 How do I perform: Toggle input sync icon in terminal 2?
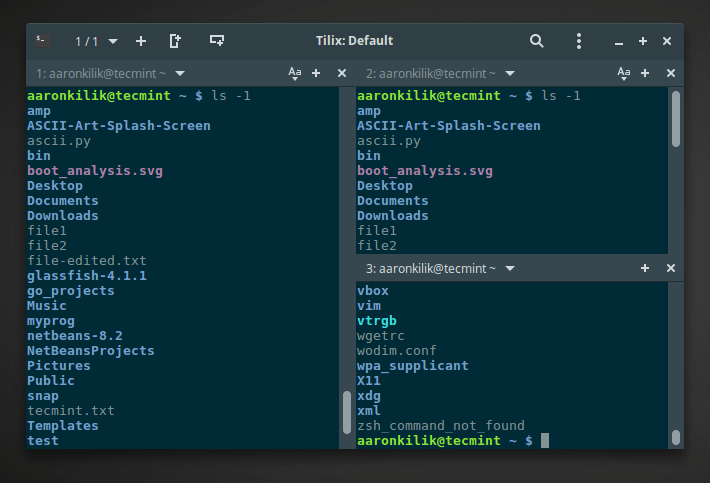(625, 73)
